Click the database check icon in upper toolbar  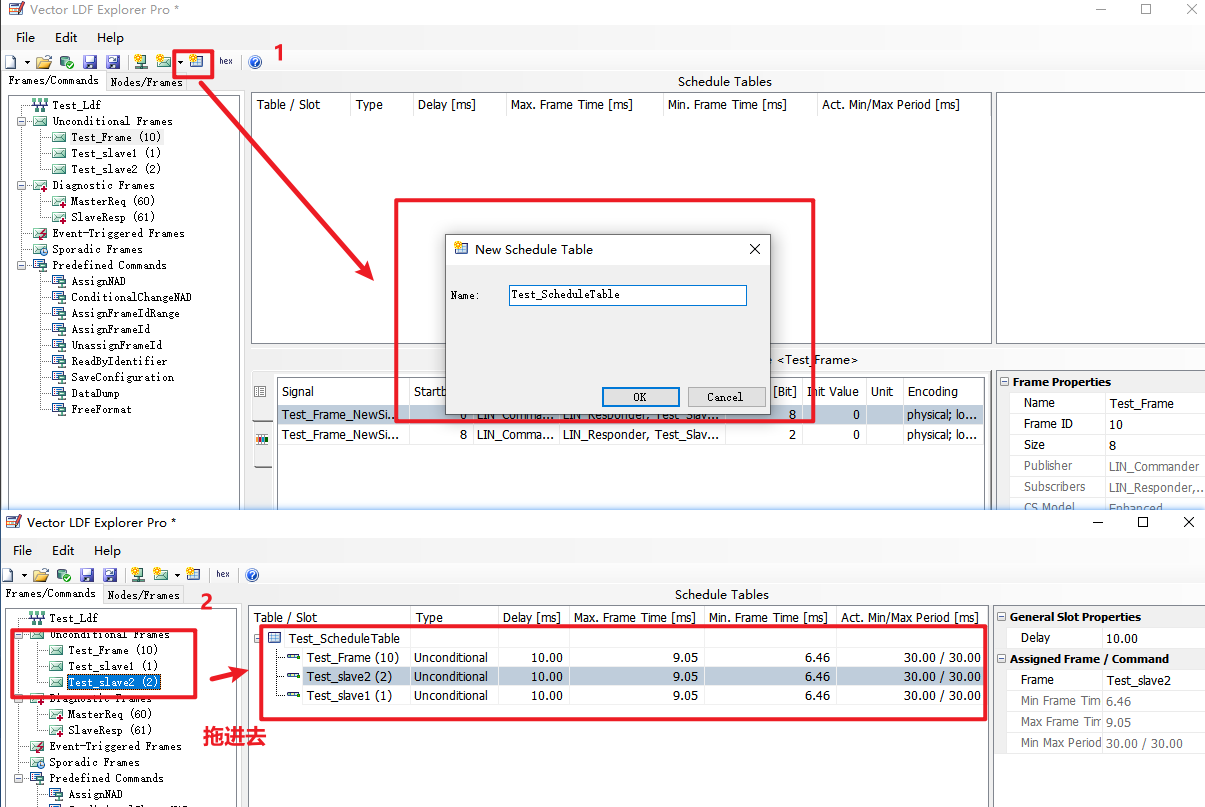tap(66, 62)
